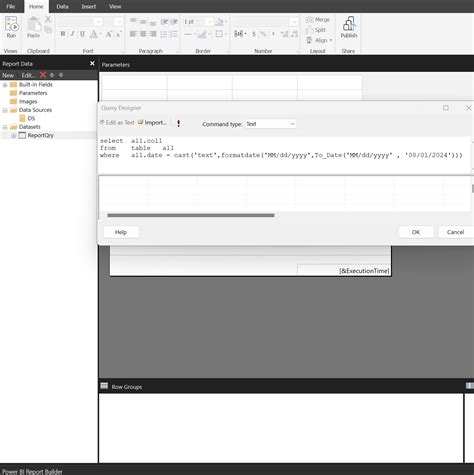Click Edit in Report Data toolbar

click(x=28, y=75)
